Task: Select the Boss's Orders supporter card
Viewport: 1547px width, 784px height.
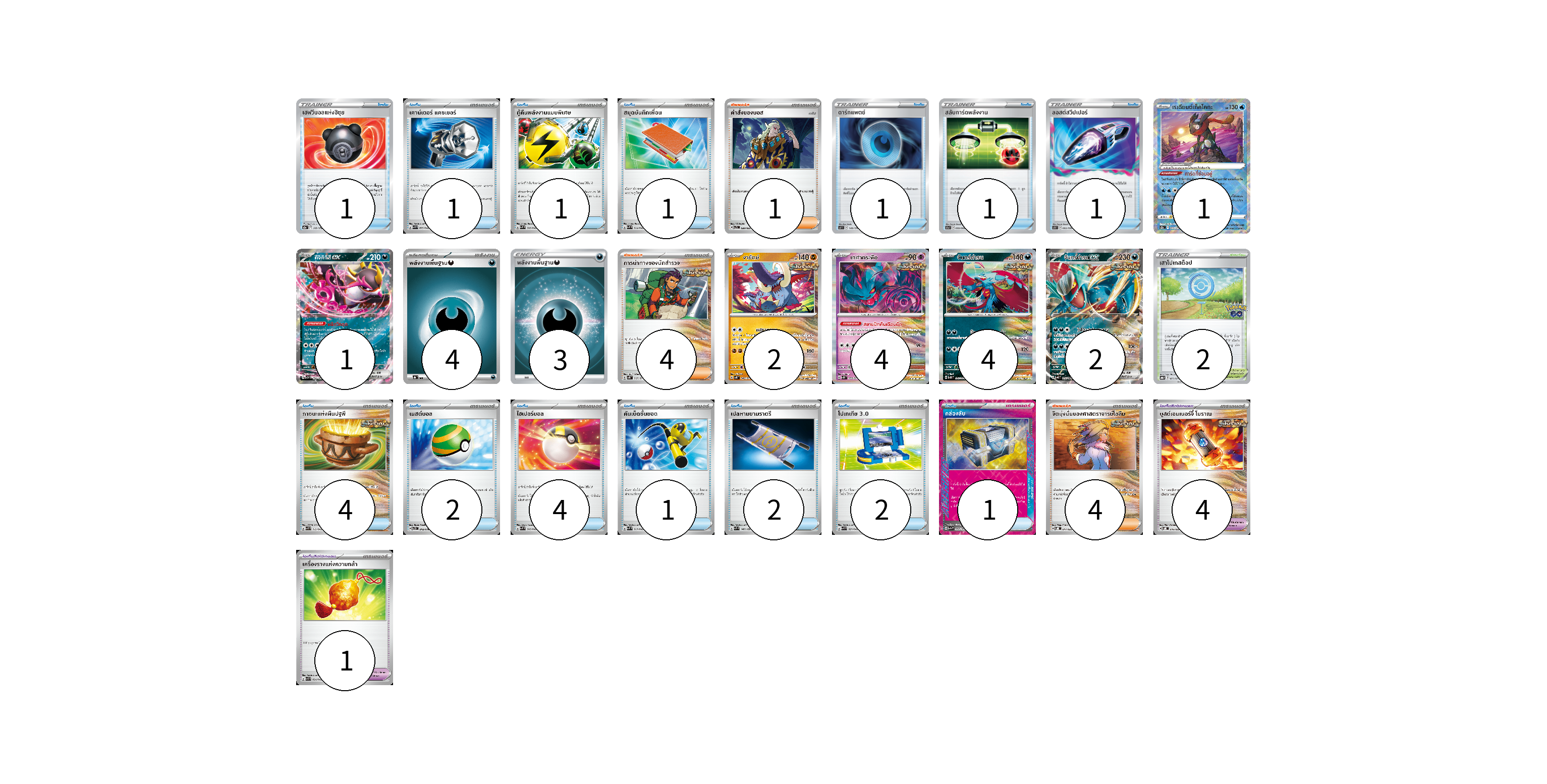Action: (x=772, y=165)
